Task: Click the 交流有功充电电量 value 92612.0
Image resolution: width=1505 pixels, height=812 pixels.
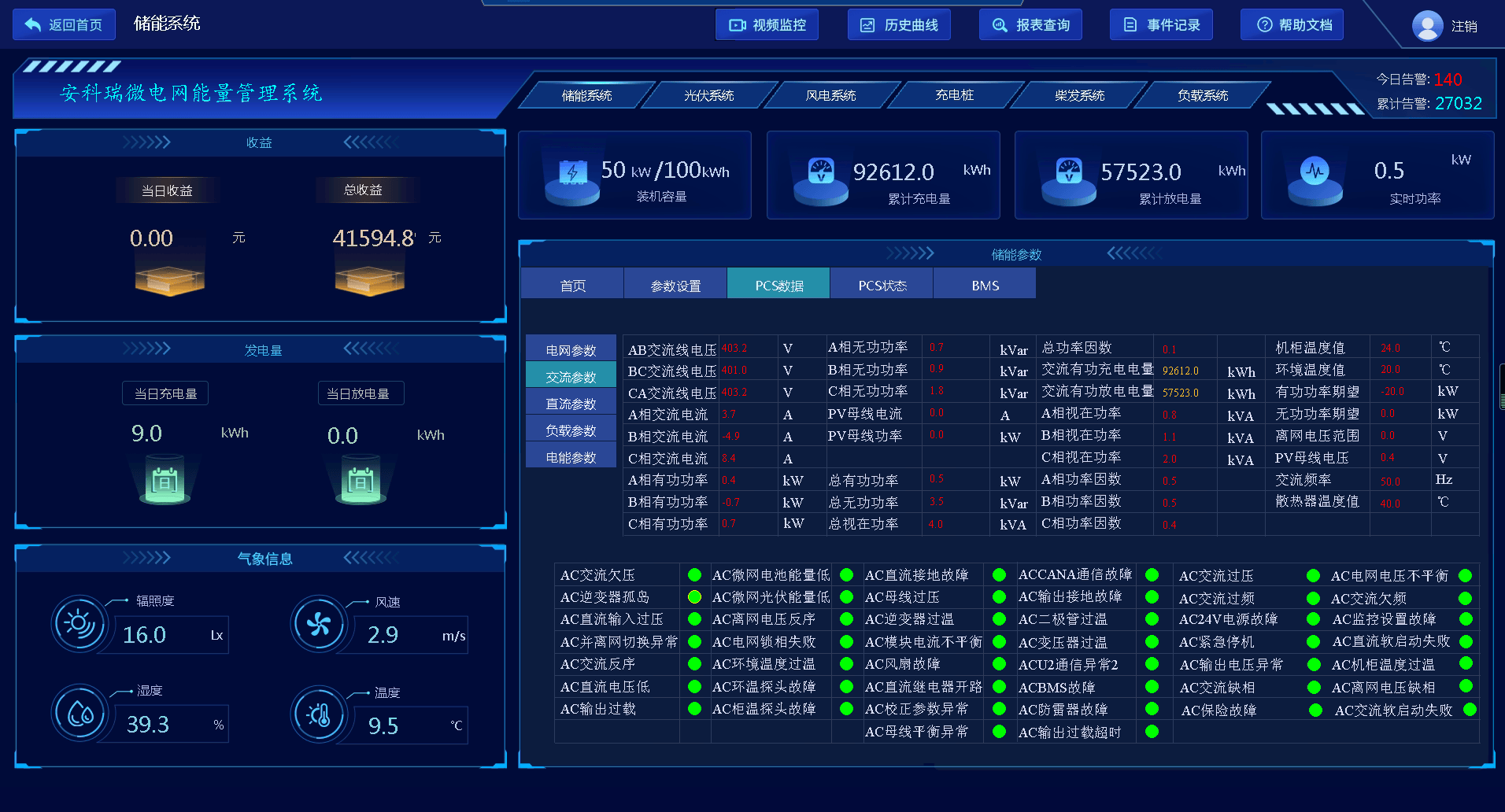Action: point(1180,371)
